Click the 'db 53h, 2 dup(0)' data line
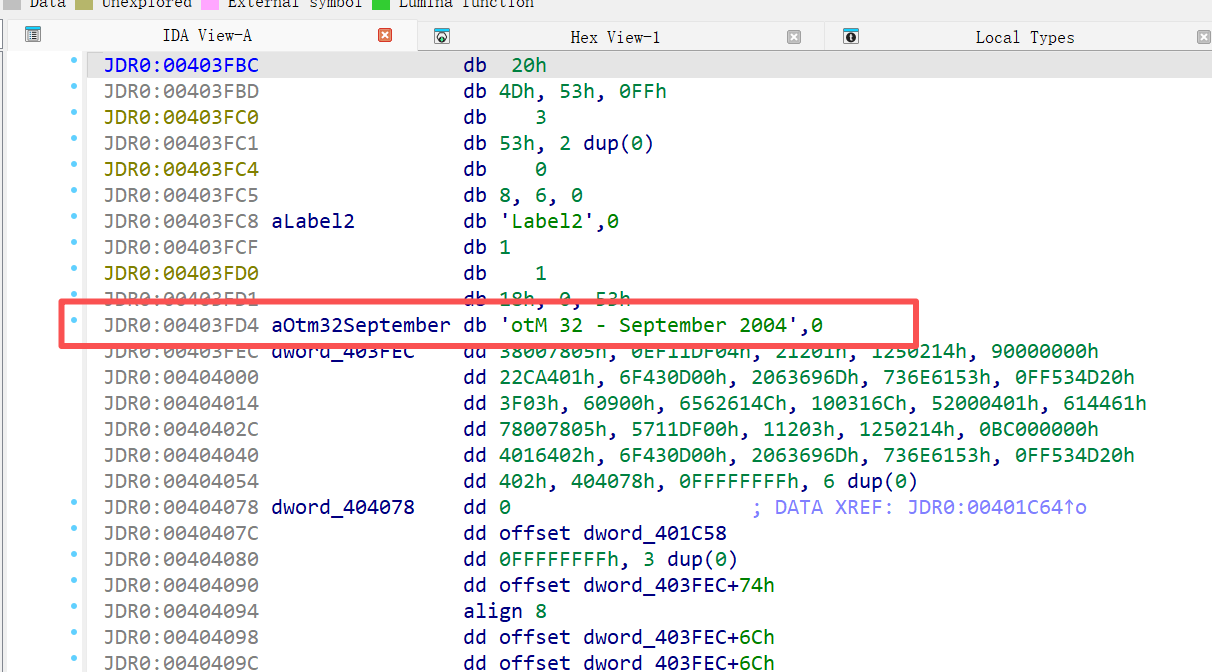The width and height of the screenshot is (1212, 672). [x=559, y=143]
